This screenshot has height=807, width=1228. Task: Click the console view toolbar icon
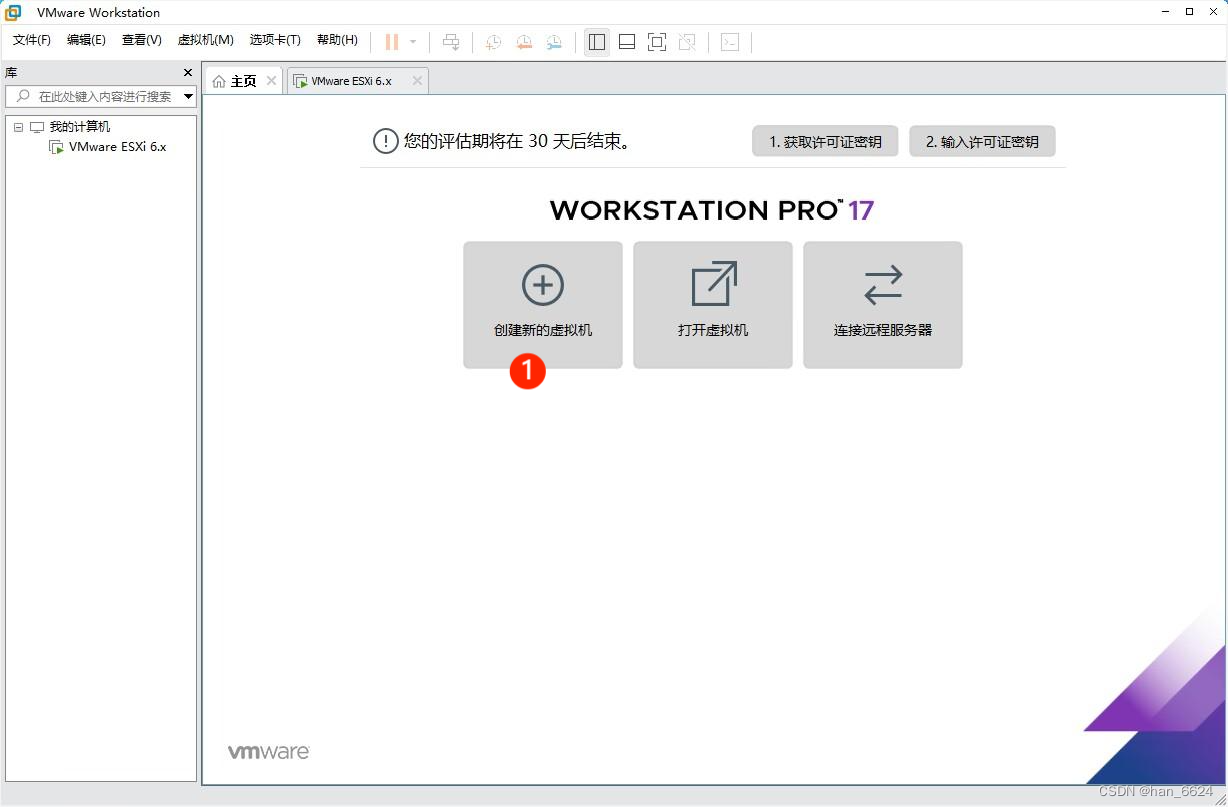coord(730,42)
